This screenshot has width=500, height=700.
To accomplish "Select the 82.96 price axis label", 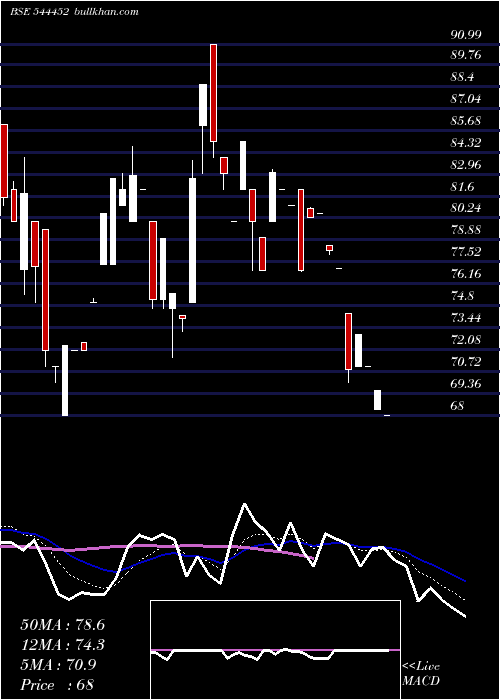I will [x=466, y=165].
